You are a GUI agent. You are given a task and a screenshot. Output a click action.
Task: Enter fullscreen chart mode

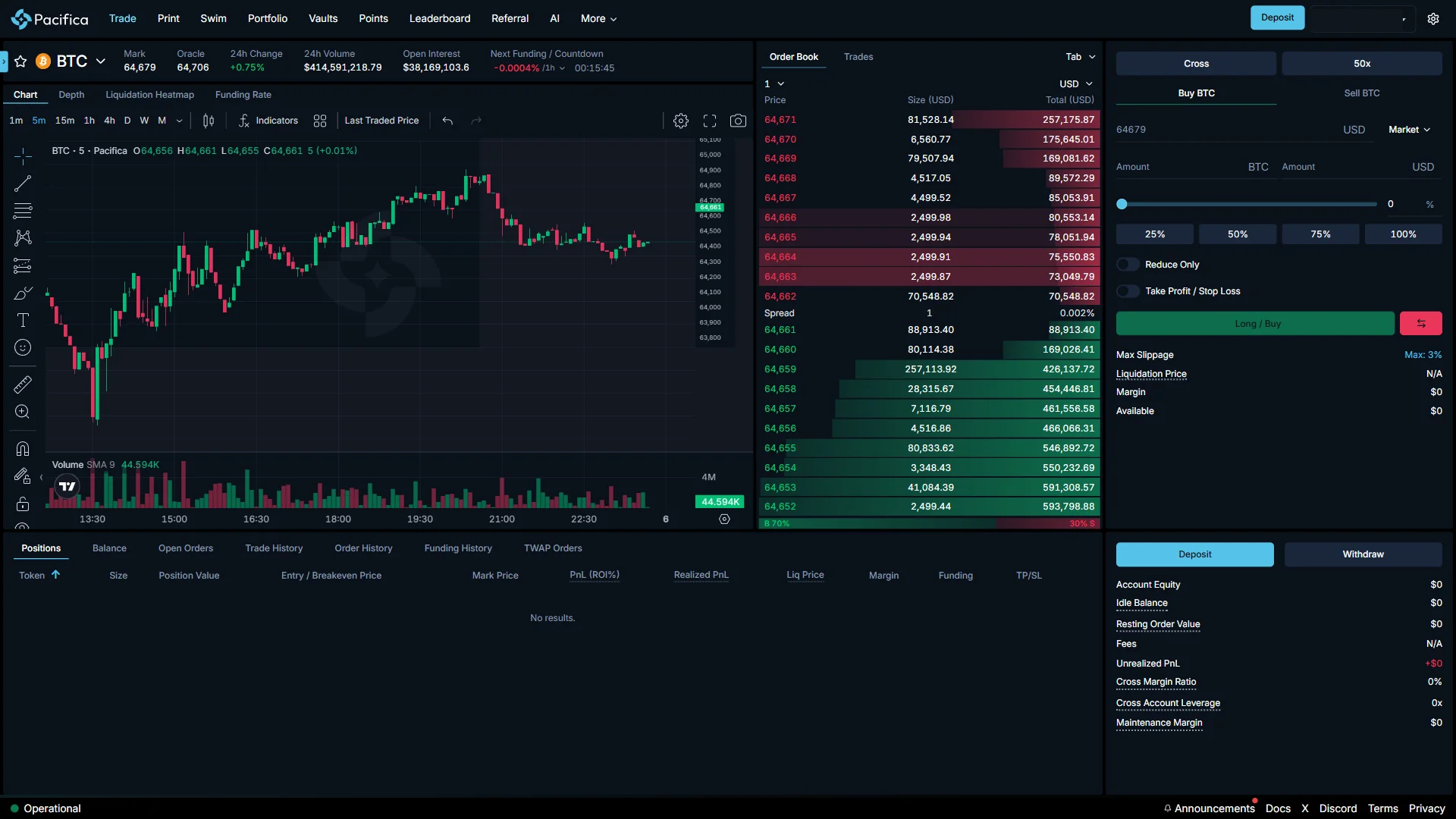click(x=710, y=121)
